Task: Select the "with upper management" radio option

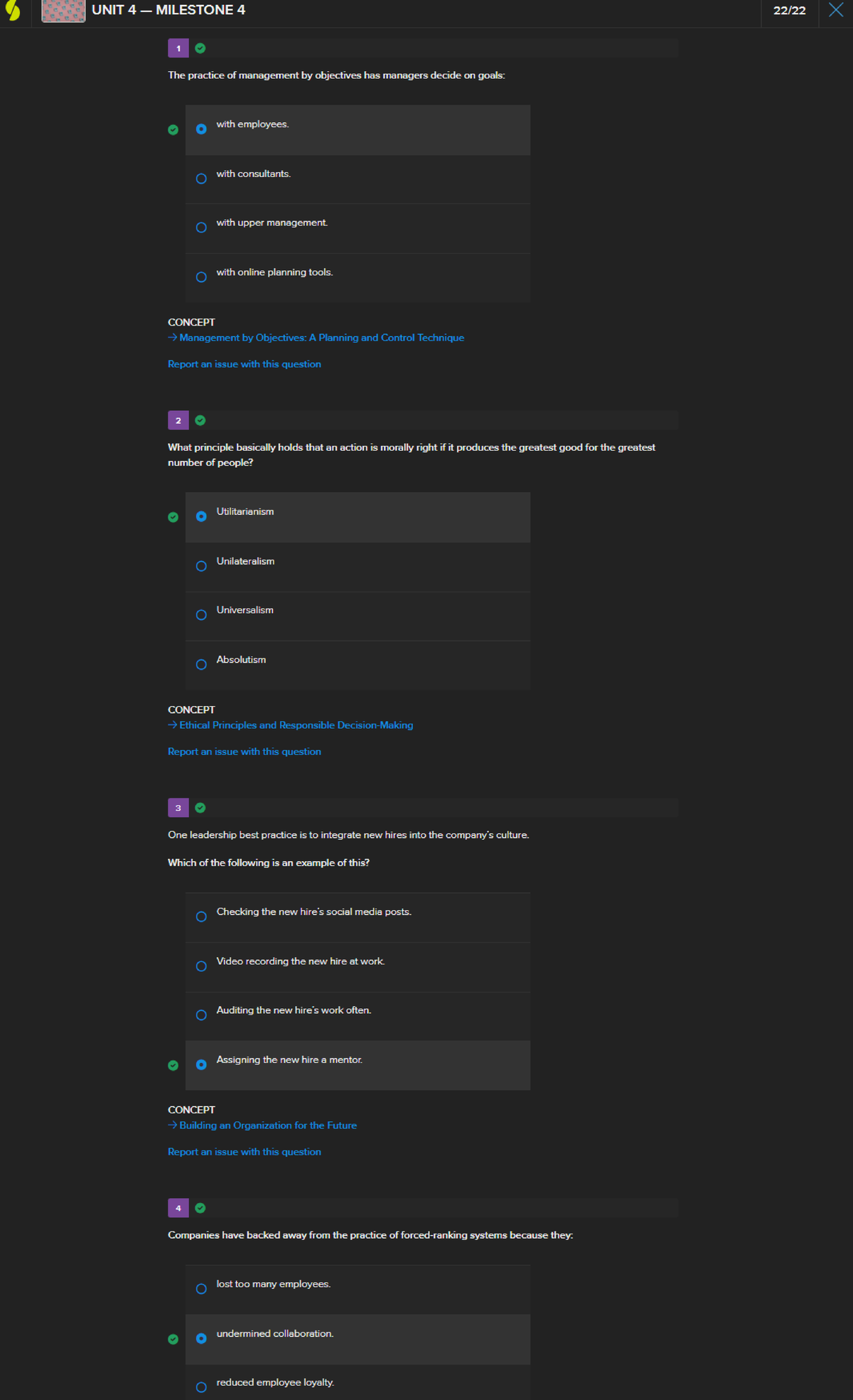Action: point(201,228)
